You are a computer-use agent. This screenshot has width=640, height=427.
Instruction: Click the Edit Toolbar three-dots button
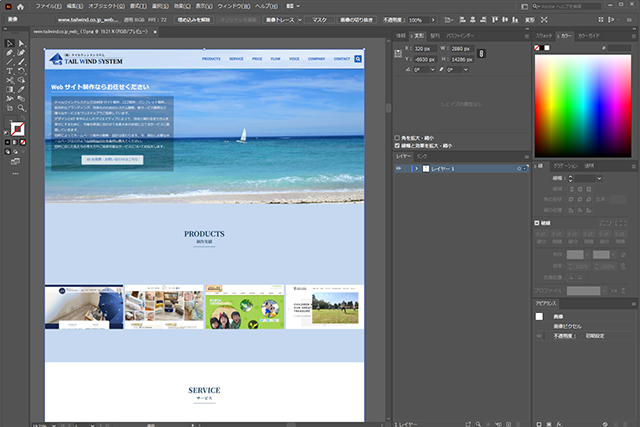pos(15,174)
